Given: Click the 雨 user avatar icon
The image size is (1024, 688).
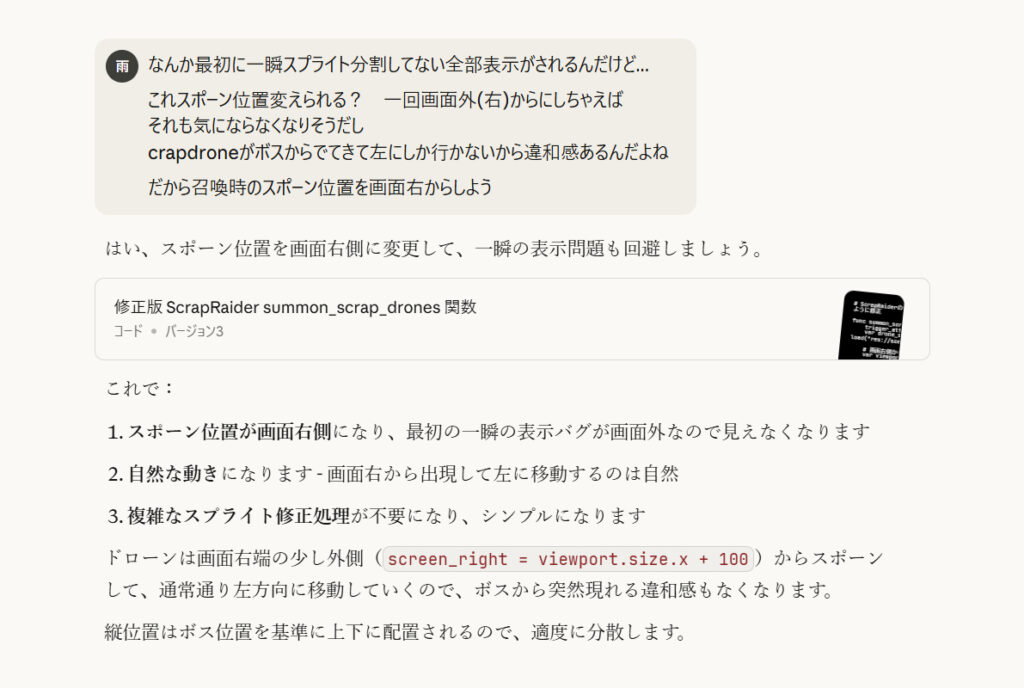Looking at the screenshot, I should pos(122,66).
